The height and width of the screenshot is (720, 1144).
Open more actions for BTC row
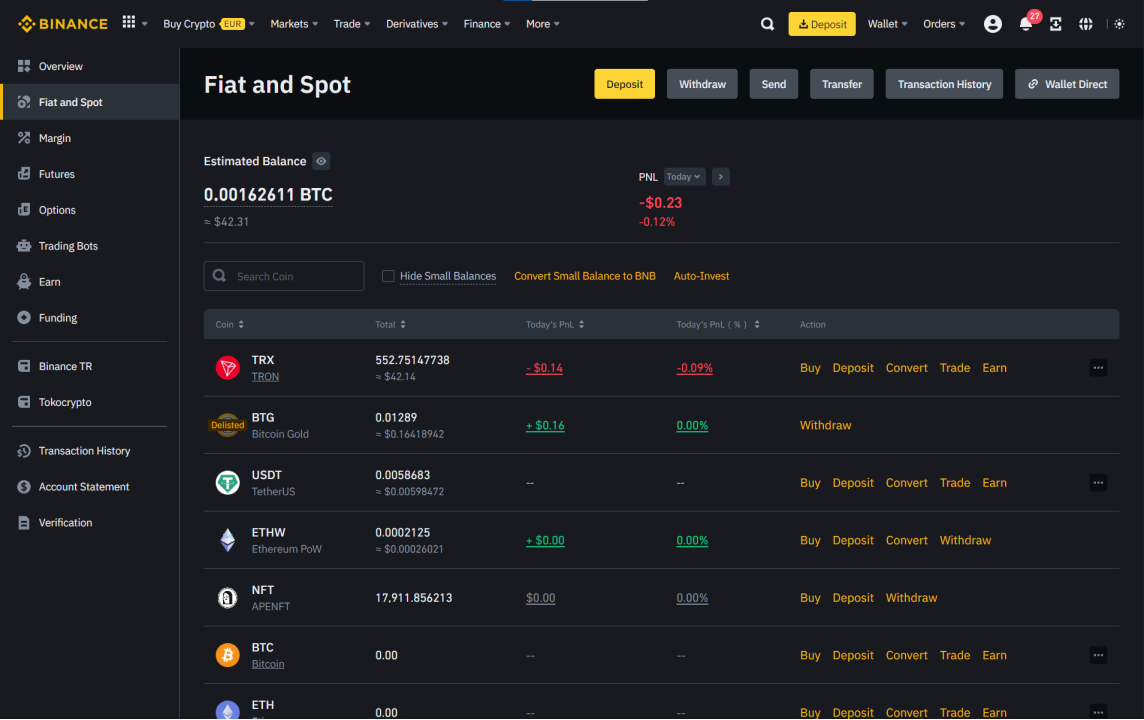1098,655
